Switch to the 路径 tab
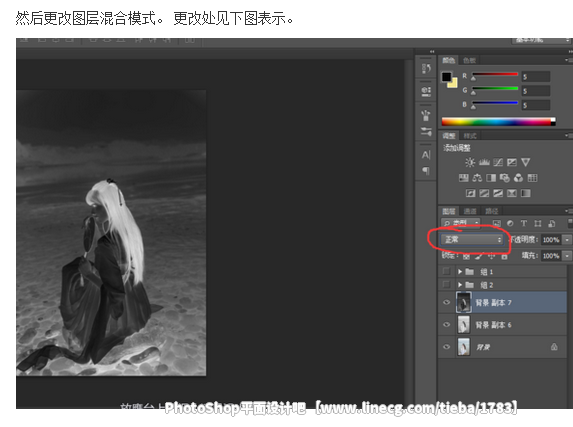The width and height of the screenshot is (573, 427). (492, 211)
